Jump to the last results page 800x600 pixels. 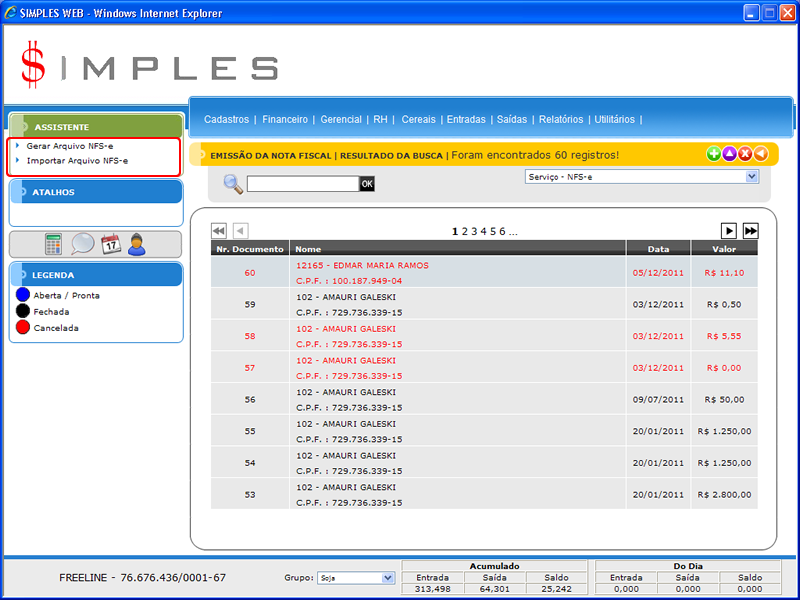coord(750,231)
